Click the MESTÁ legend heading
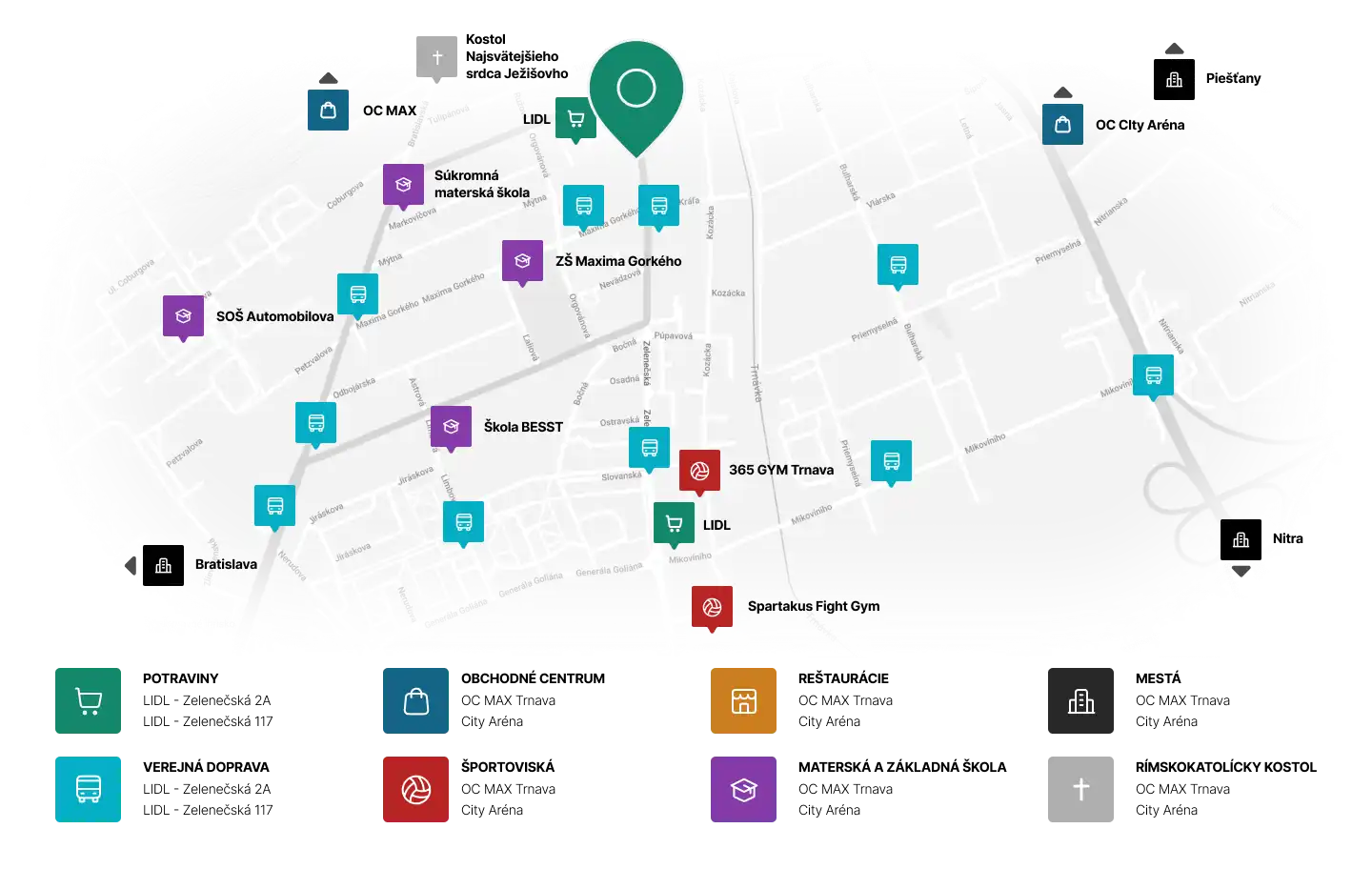 pyautogui.click(x=1158, y=678)
